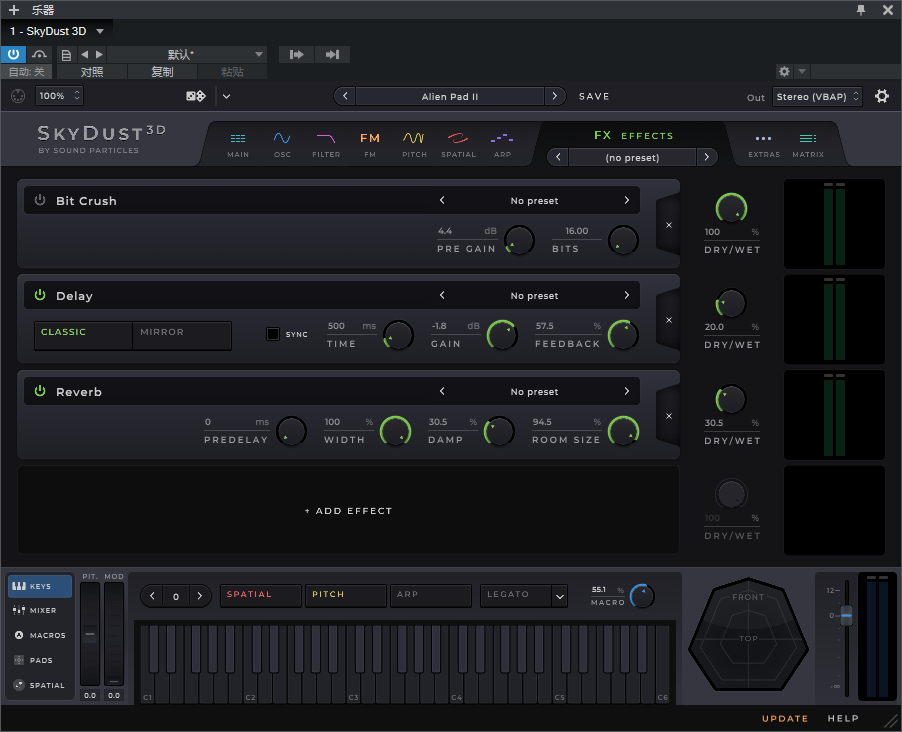This screenshot has width=902, height=732.
Task: Click the randomize dice icon
Action: 196,96
